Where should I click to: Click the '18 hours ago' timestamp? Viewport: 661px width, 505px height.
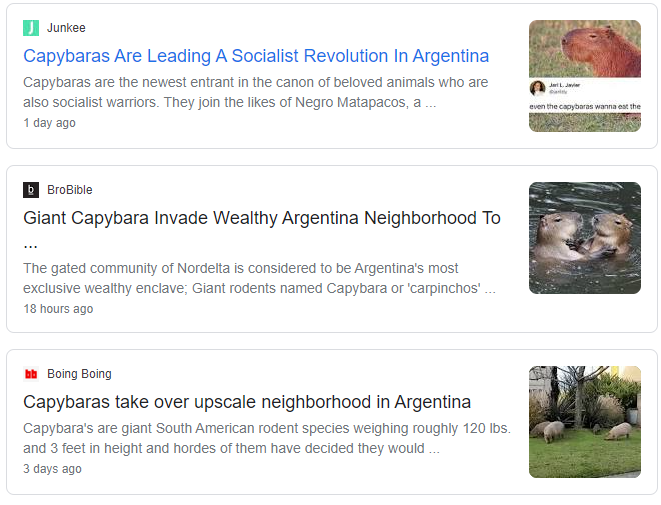pos(58,309)
